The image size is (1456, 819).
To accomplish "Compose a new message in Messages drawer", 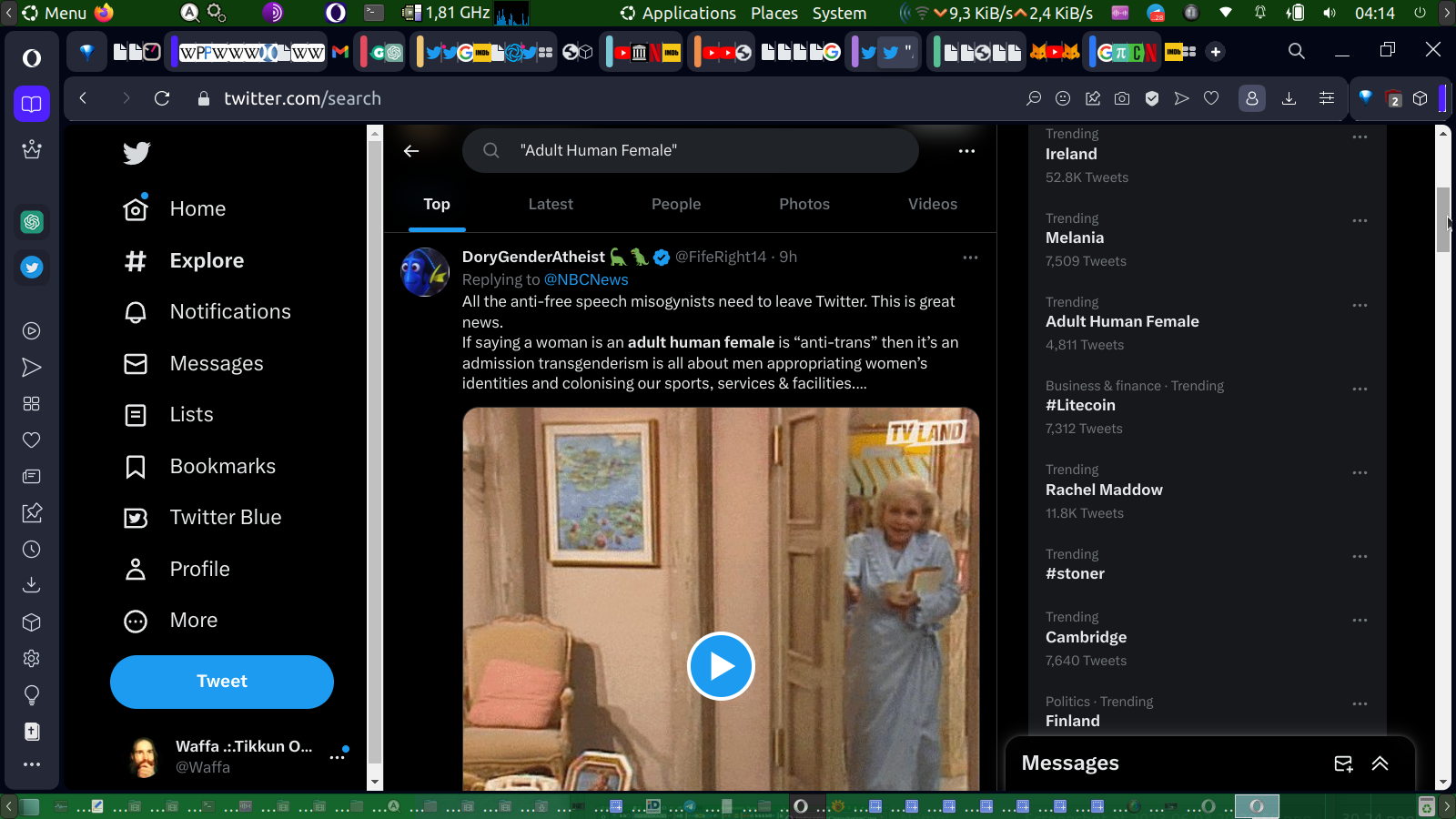I will 1343,763.
